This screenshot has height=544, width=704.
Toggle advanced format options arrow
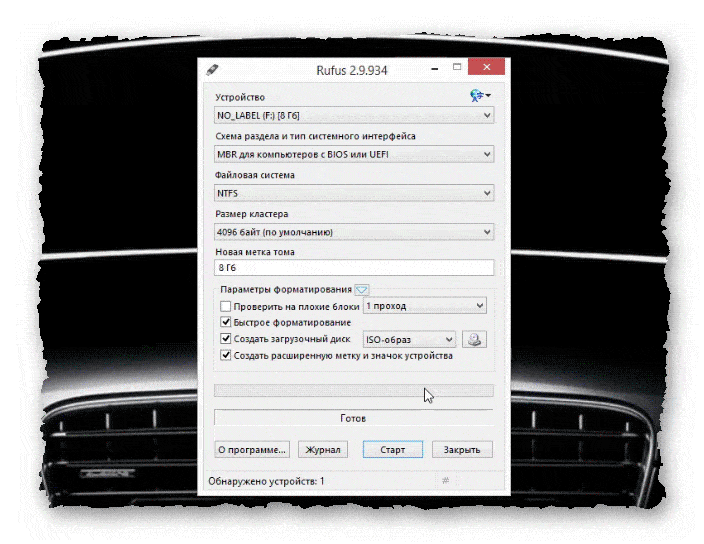click(361, 290)
